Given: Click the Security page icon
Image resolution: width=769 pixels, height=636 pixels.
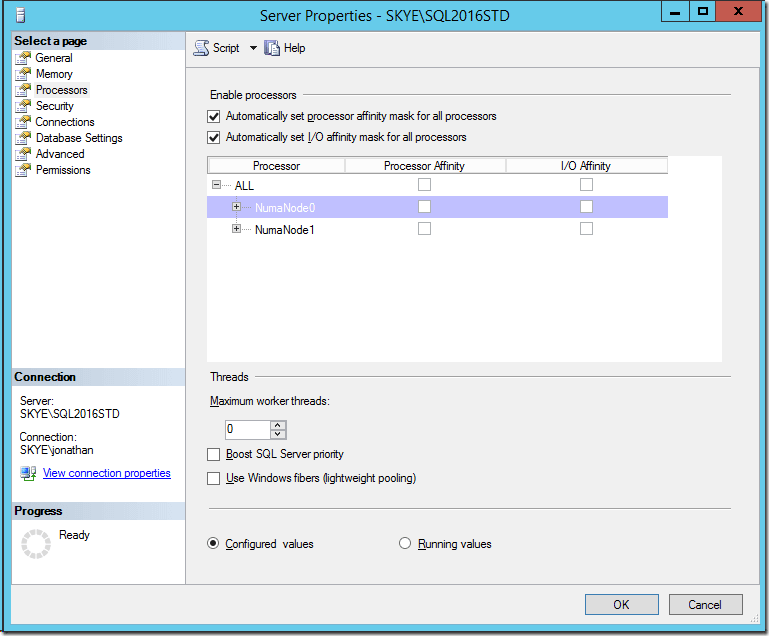Looking at the screenshot, I should [23, 106].
